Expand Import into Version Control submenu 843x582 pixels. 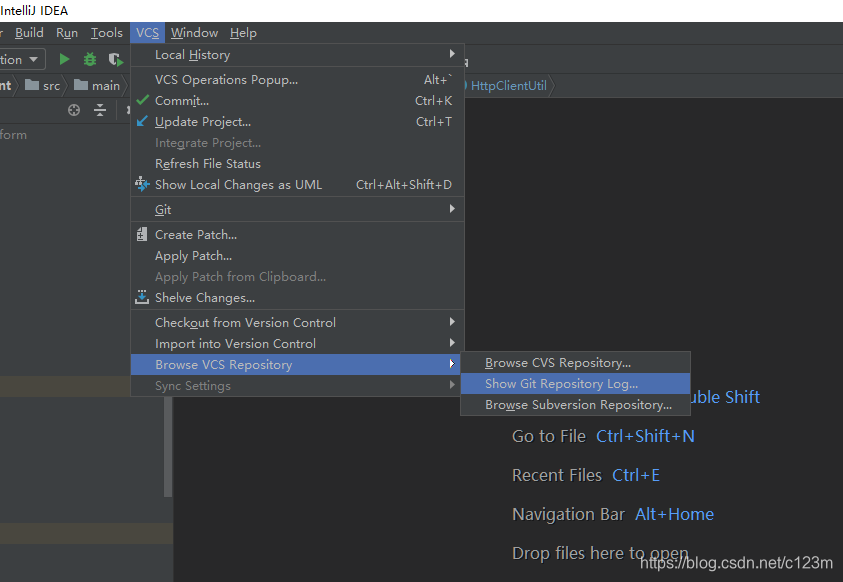point(452,342)
